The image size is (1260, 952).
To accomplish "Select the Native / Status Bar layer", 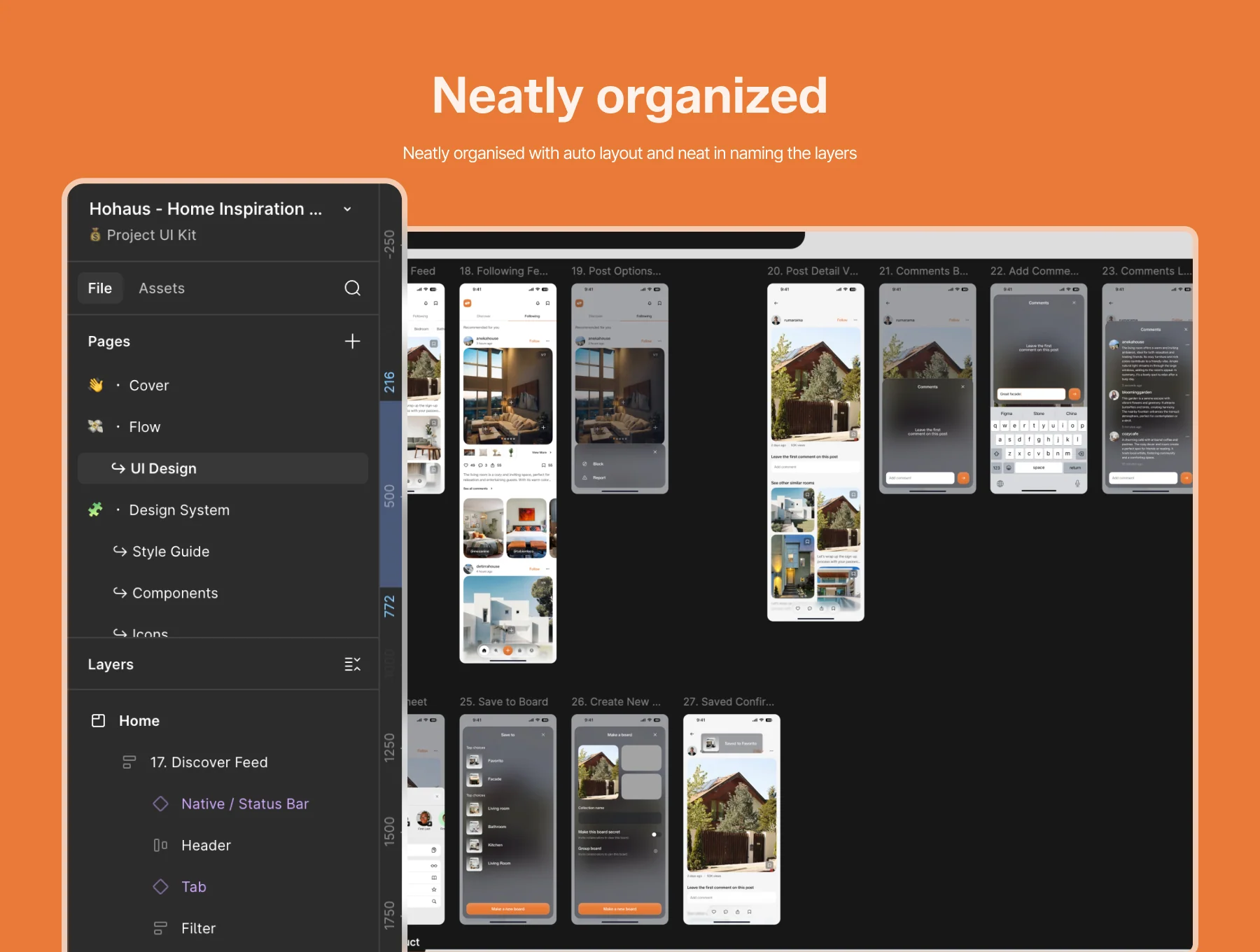I will pyautogui.click(x=223, y=804).
